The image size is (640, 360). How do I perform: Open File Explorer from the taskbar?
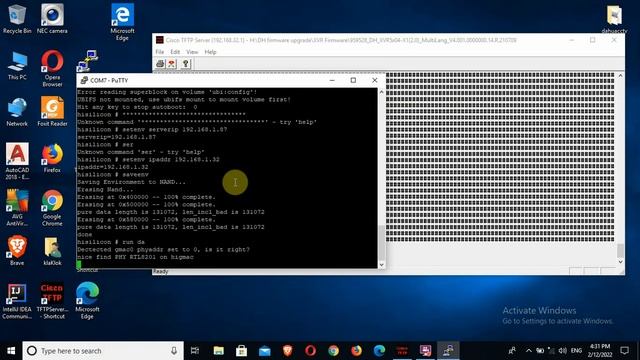tap(219, 351)
